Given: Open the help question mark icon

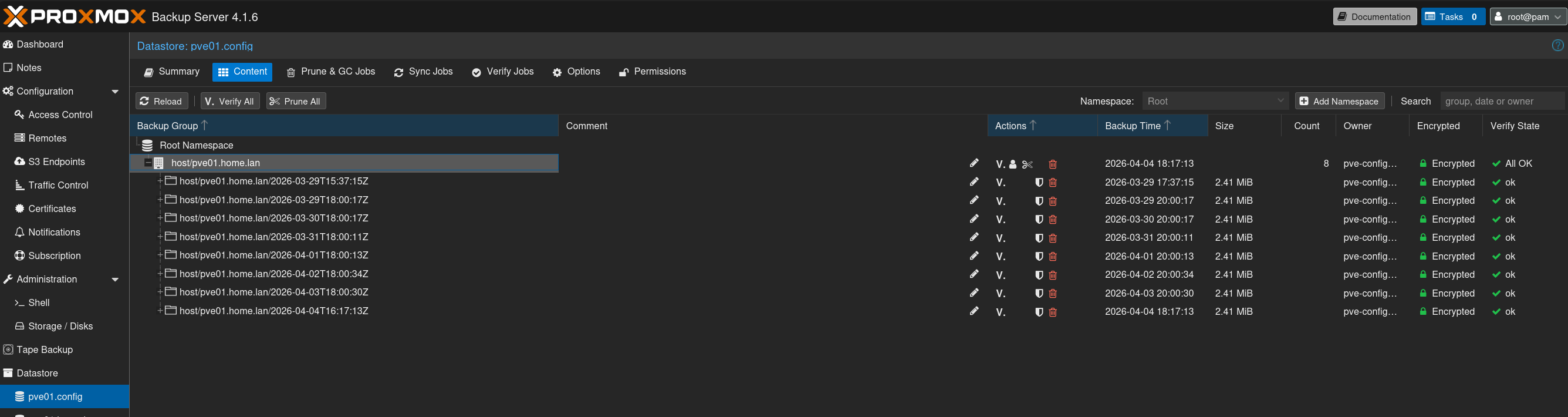Looking at the screenshot, I should tap(1557, 45).
